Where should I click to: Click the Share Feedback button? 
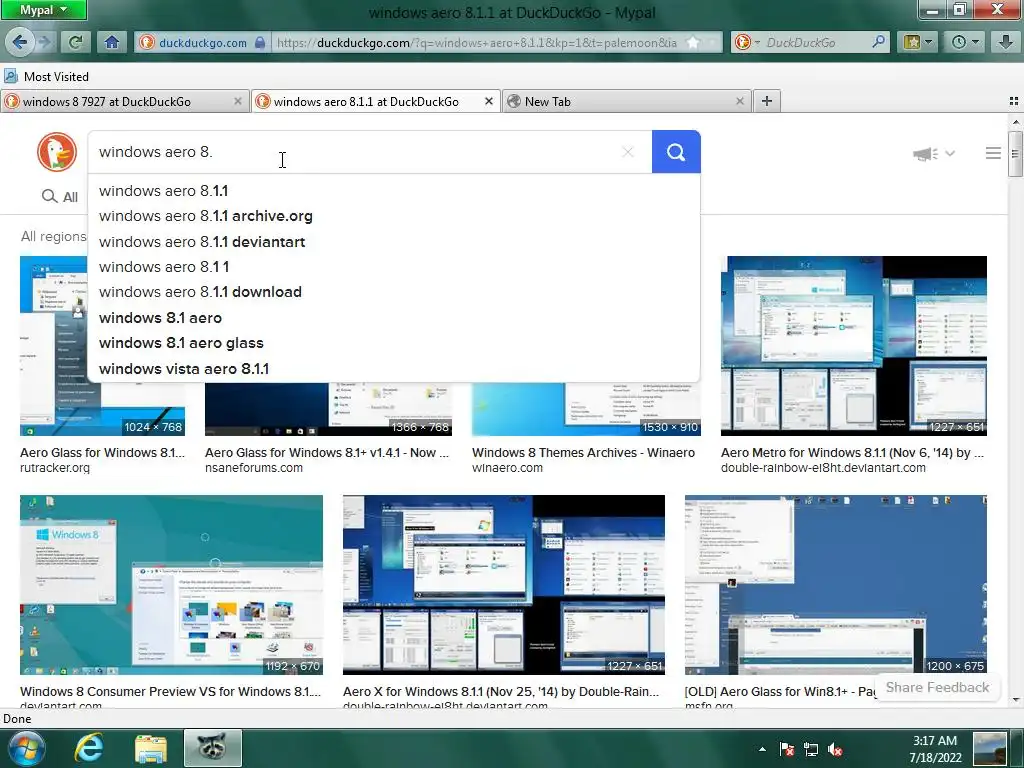(937, 688)
